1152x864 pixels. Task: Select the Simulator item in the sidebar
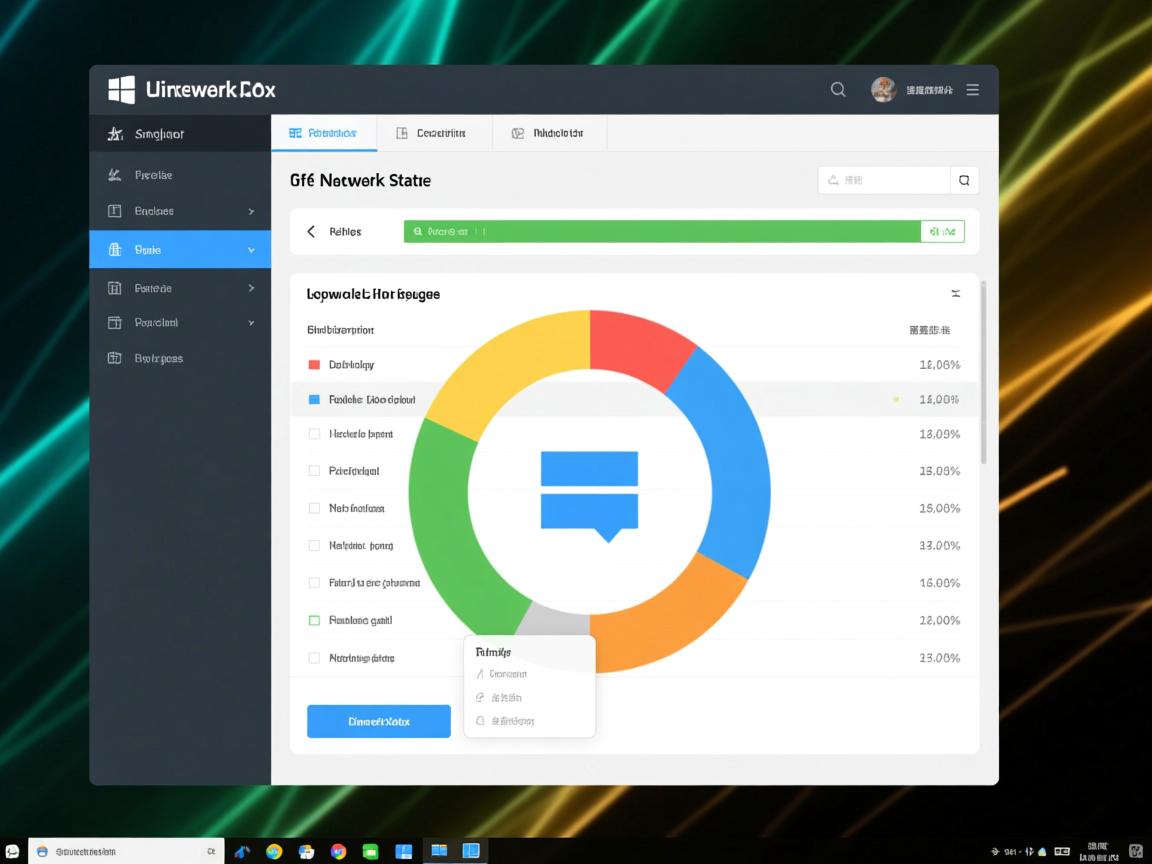click(x=161, y=133)
